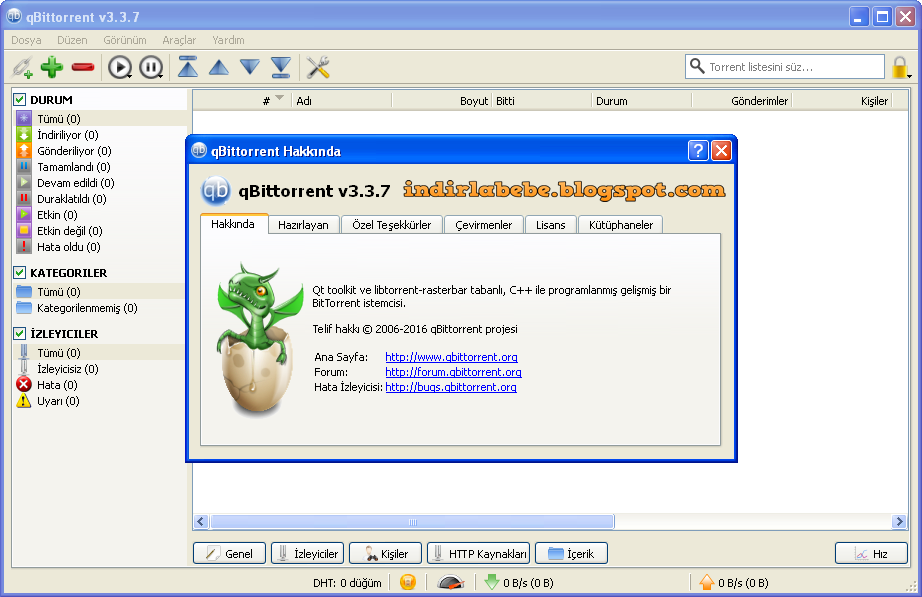Click the padlock lock icon in toolbar

point(900,68)
